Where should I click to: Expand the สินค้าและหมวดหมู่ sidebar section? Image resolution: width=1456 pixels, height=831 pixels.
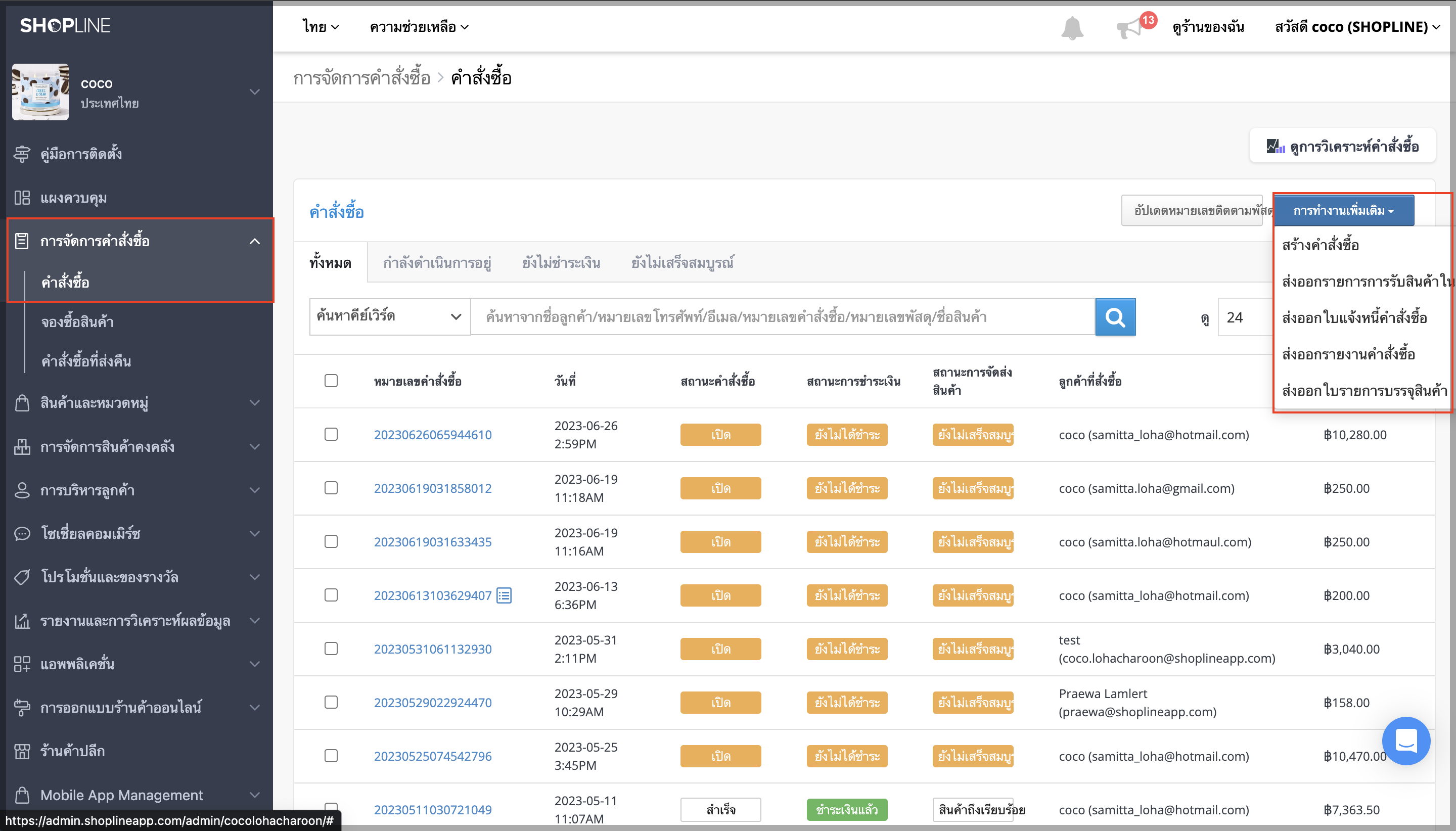(255, 403)
